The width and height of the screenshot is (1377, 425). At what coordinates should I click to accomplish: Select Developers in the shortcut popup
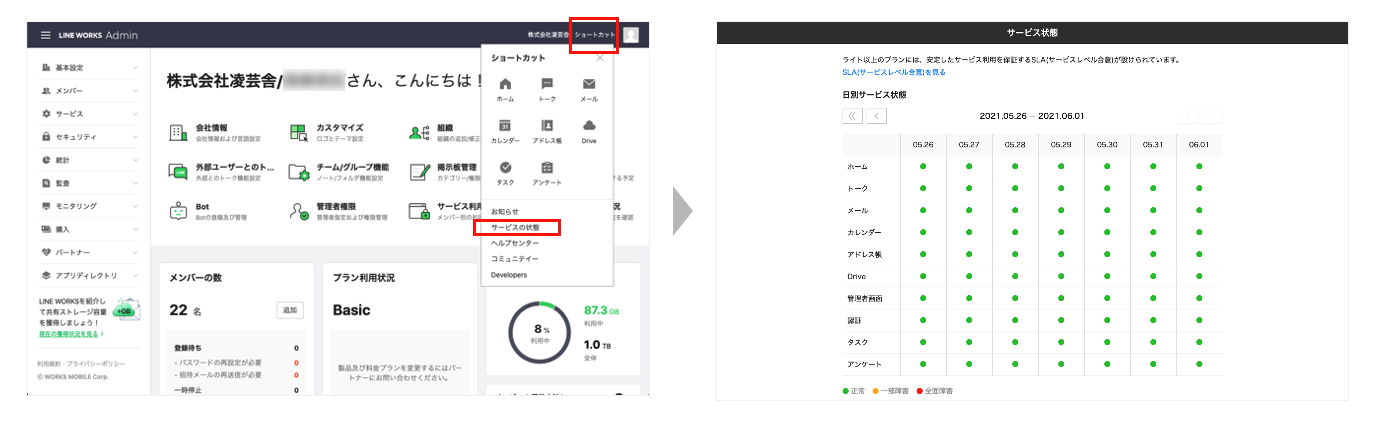[x=509, y=274]
